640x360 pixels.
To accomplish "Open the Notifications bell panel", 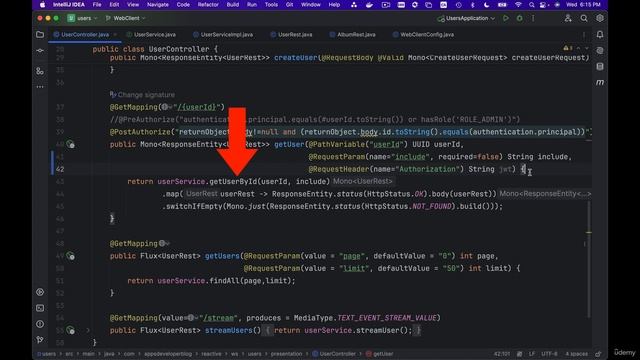I will tap(600, 35).
